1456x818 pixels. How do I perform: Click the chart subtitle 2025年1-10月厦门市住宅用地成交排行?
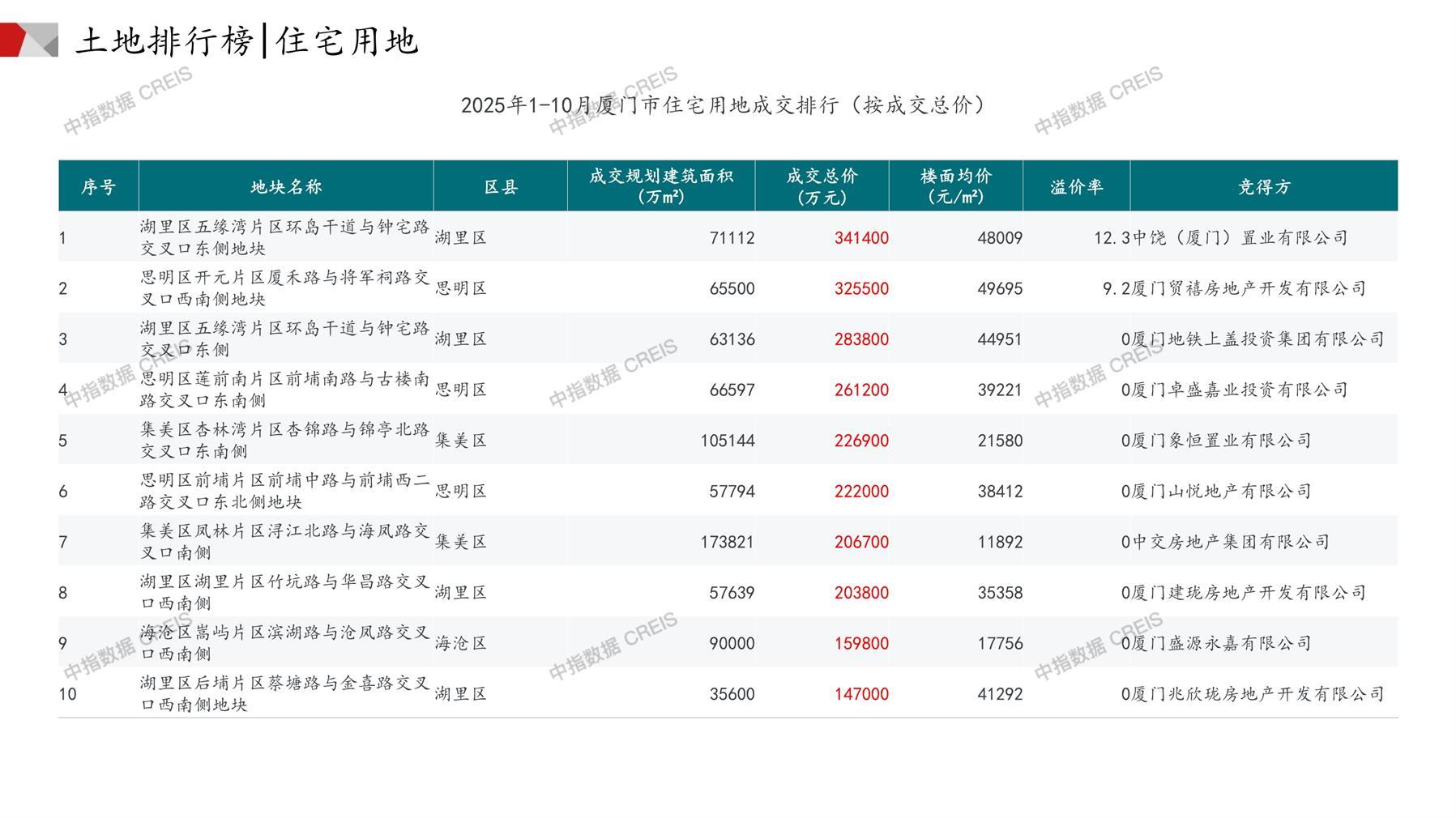723,105
